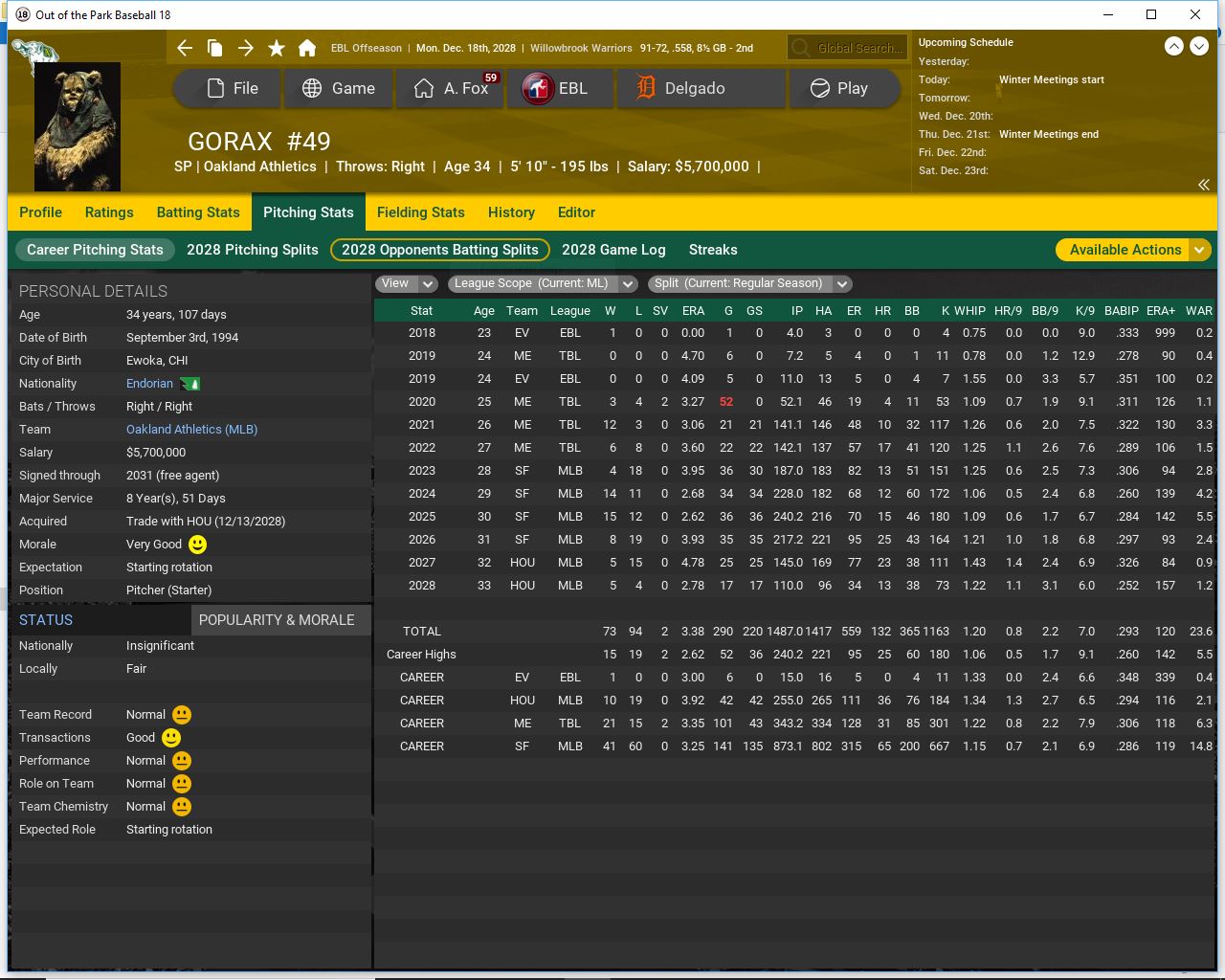Open the Available Actions dropdown
1225x980 pixels.
pyautogui.click(x=1133, y=250)
